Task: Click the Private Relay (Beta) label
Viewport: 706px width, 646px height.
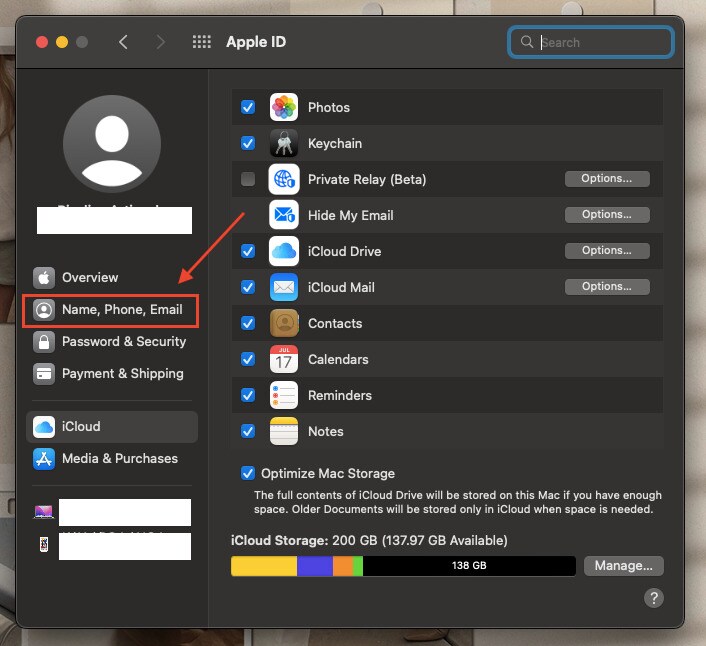Action: pyautogui.click(x=367, y=180)
